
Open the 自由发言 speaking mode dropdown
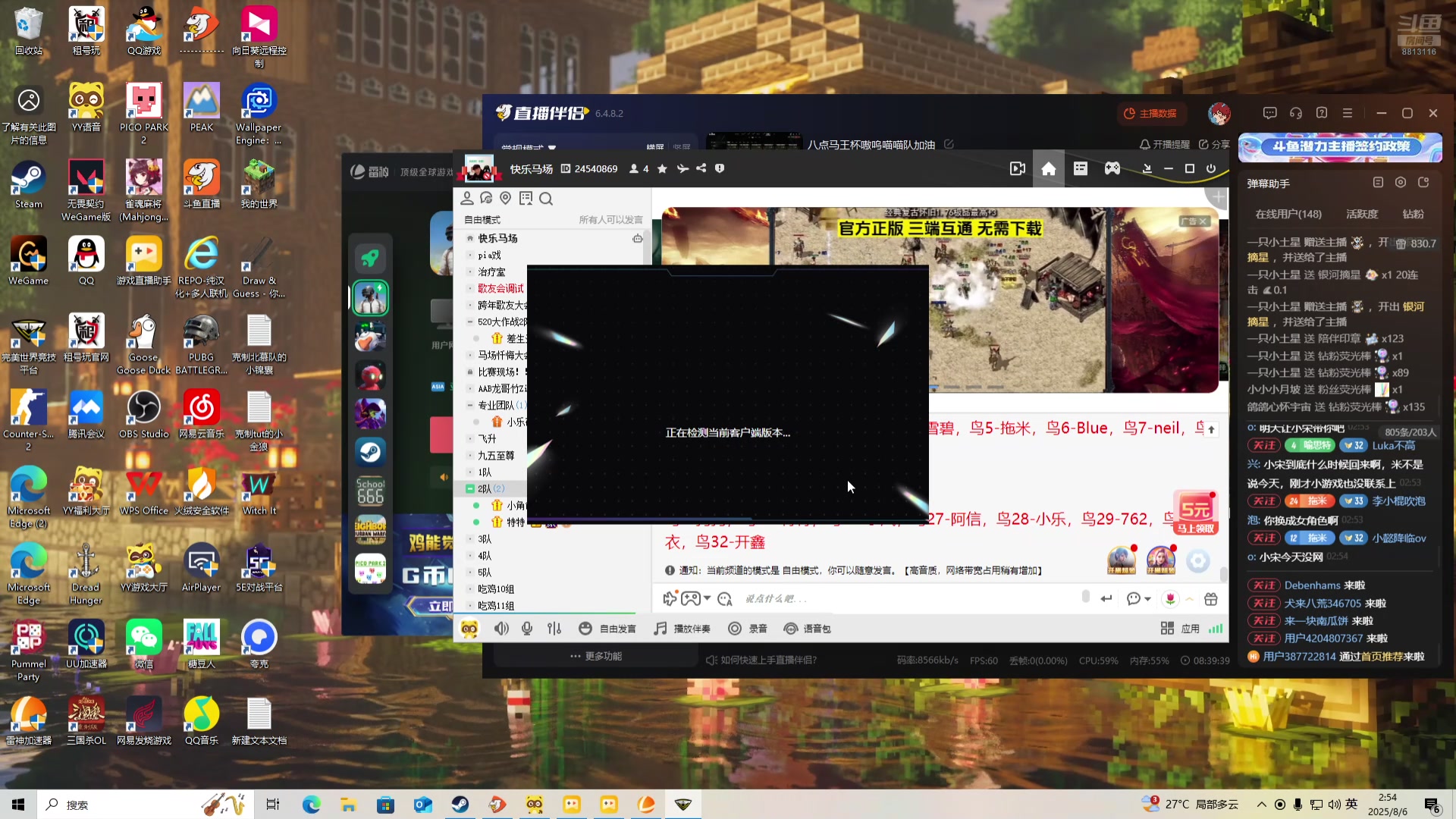[x=607, y=629]
